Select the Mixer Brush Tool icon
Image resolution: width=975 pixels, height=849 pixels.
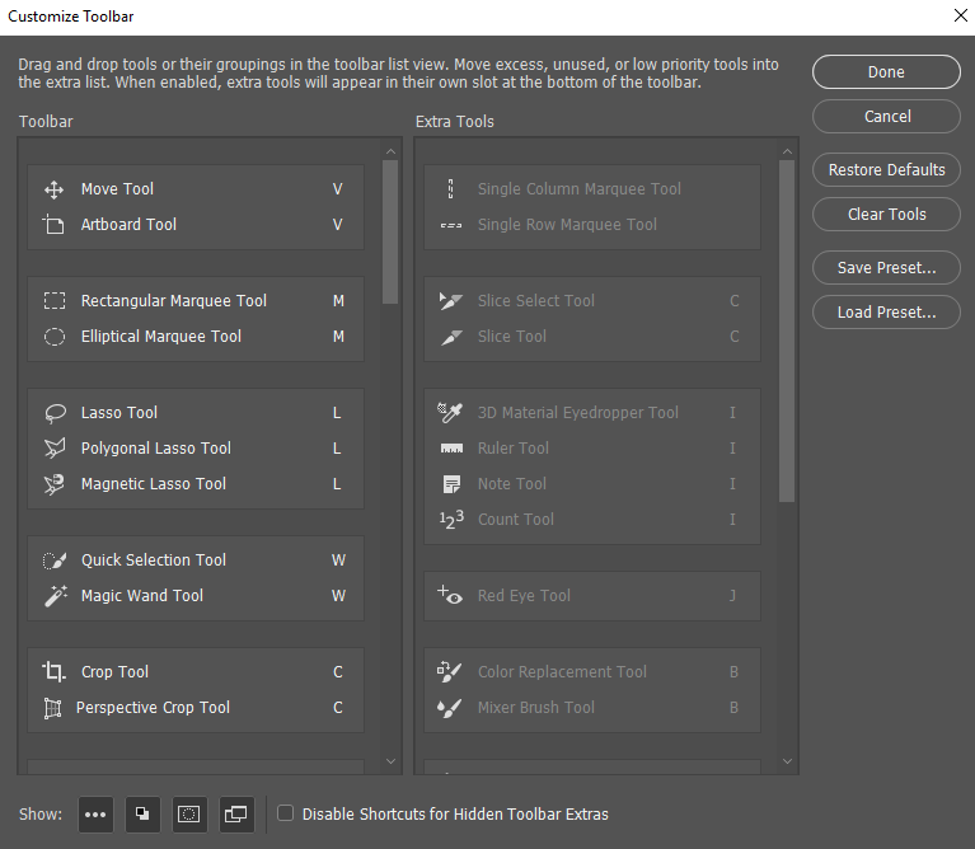pyautogui.click(x=451, y=708)
